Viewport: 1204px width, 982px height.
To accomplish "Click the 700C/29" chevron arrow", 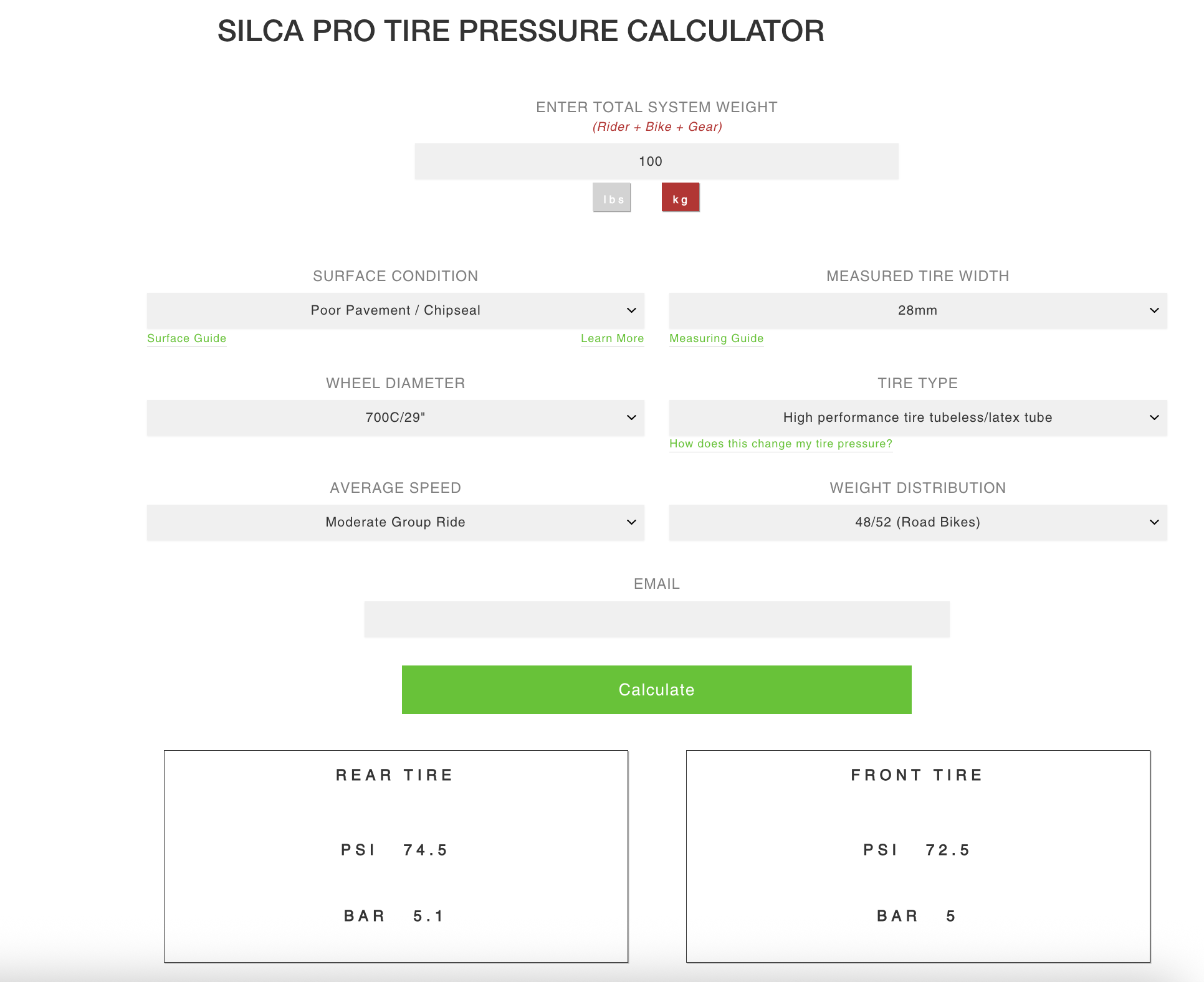I will 631,417.
